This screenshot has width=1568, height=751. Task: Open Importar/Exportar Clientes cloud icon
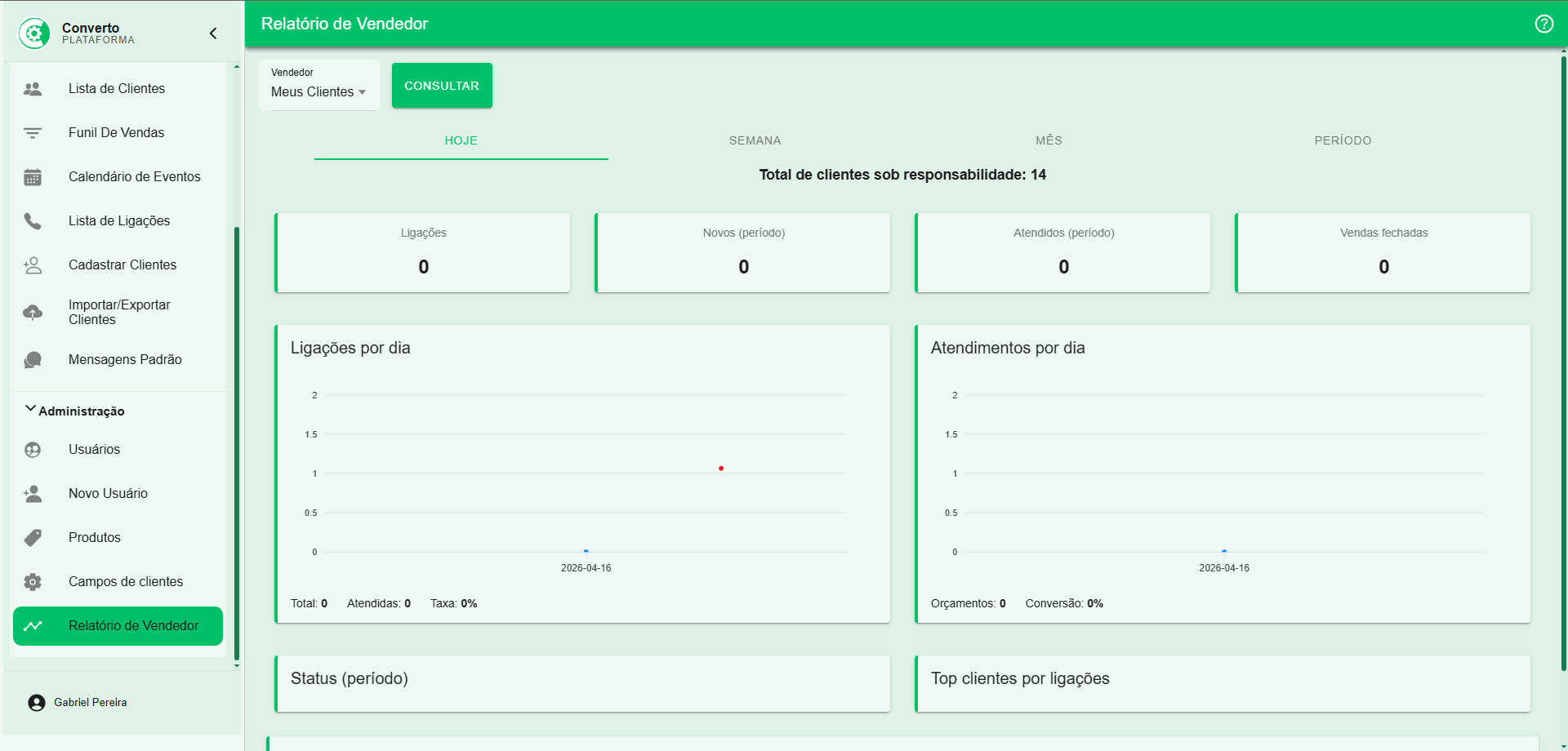click(x=33, y=312)
